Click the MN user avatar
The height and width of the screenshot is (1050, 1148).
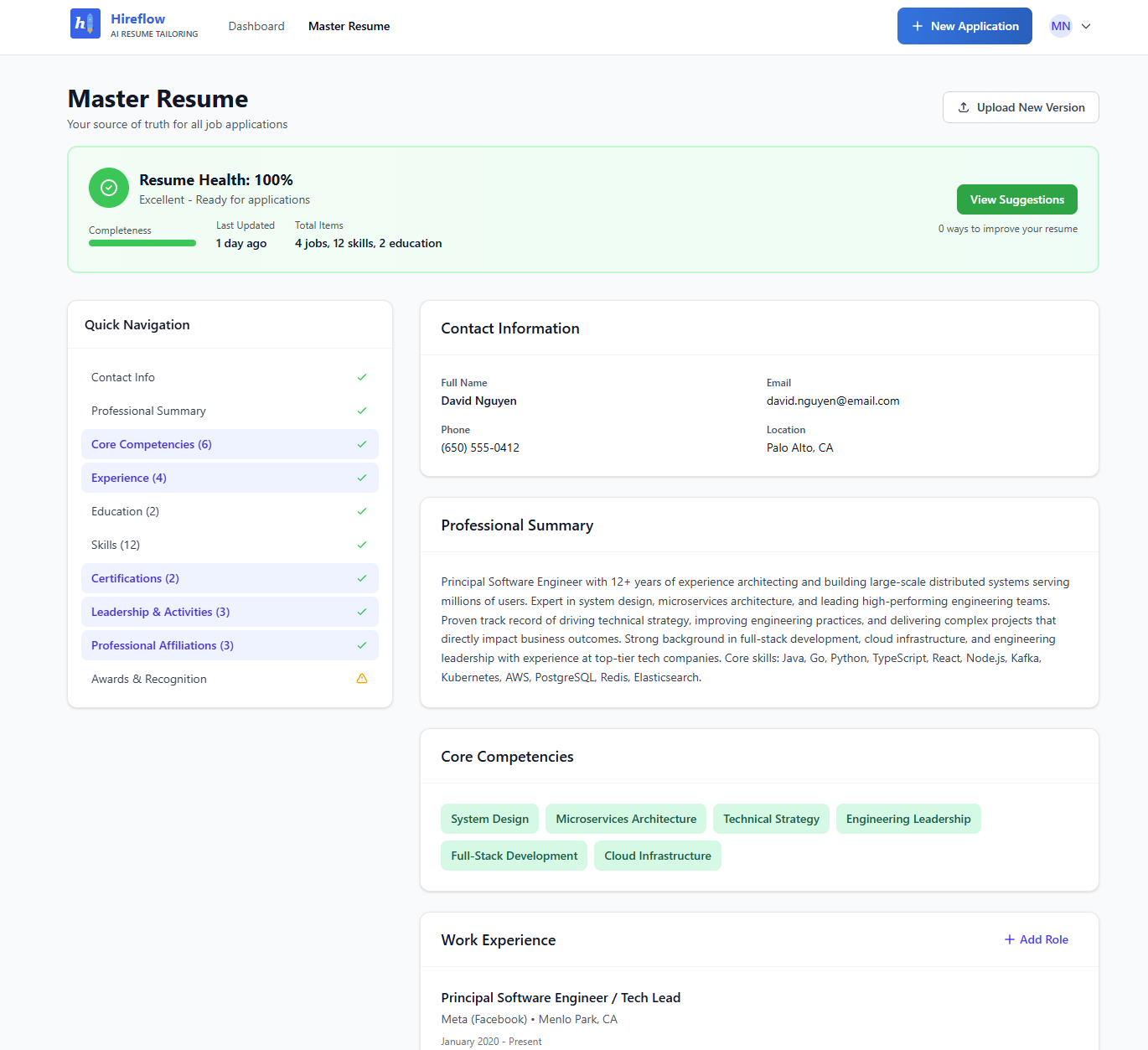1061,26
